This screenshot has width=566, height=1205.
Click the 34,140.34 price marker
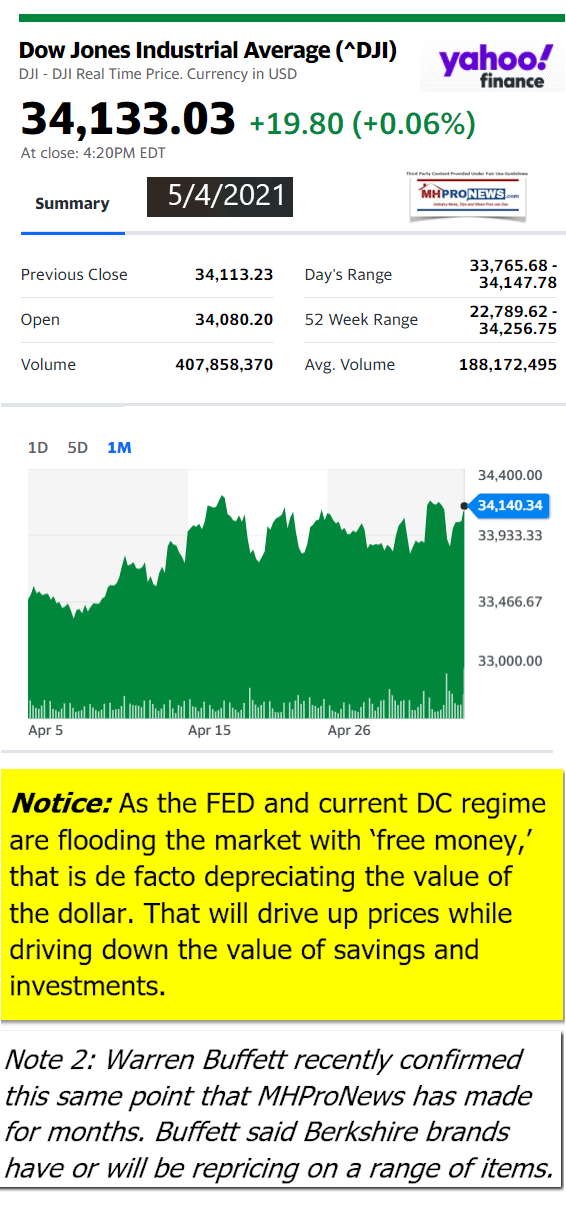tap(510, 506)
